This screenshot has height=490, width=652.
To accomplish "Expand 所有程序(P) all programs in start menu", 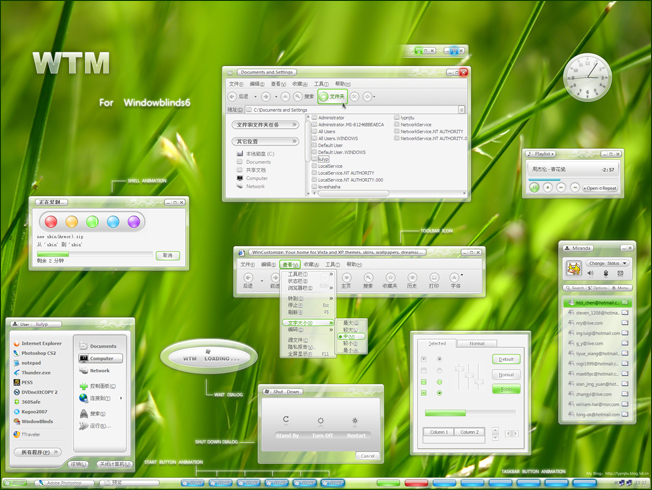I will pyautogui.click(x=37, y=452).
